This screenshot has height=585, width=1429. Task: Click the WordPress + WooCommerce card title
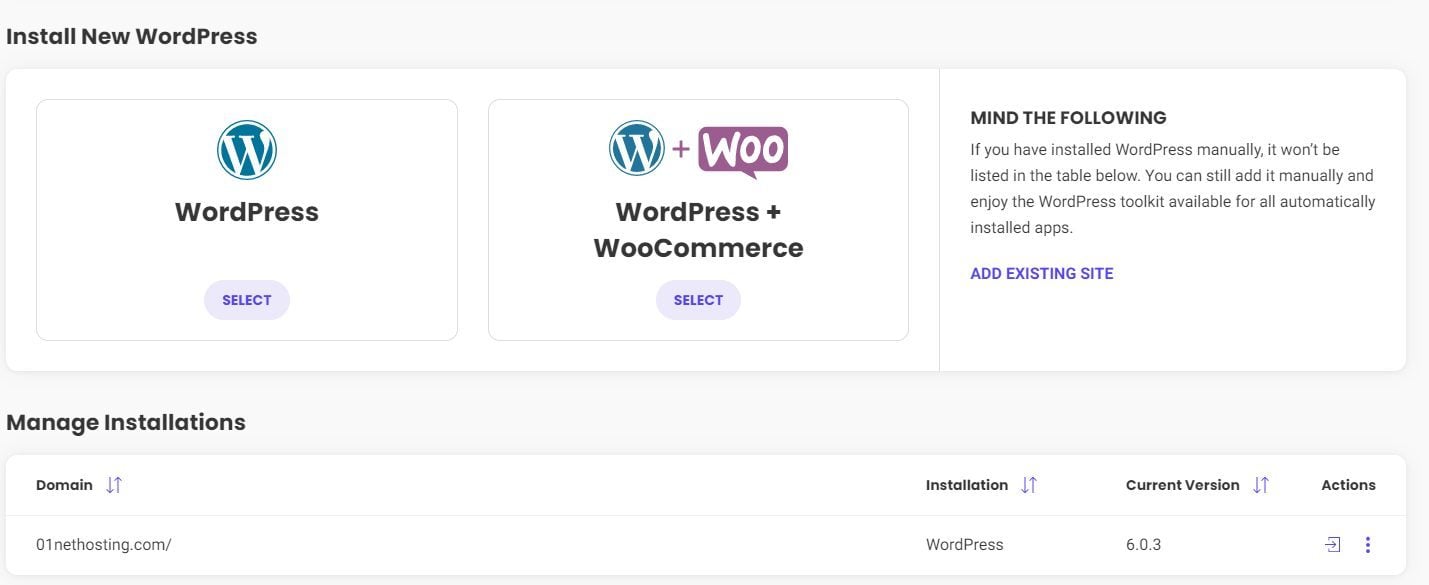[698, 230]
